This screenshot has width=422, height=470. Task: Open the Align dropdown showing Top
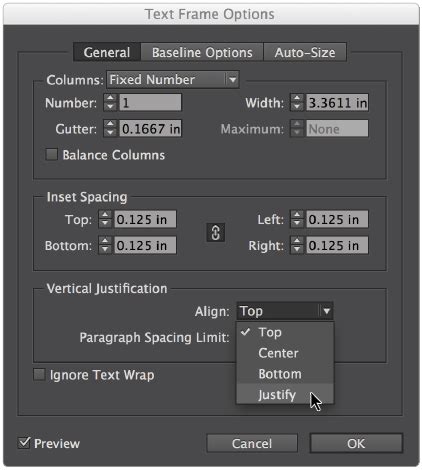[285, 311]
